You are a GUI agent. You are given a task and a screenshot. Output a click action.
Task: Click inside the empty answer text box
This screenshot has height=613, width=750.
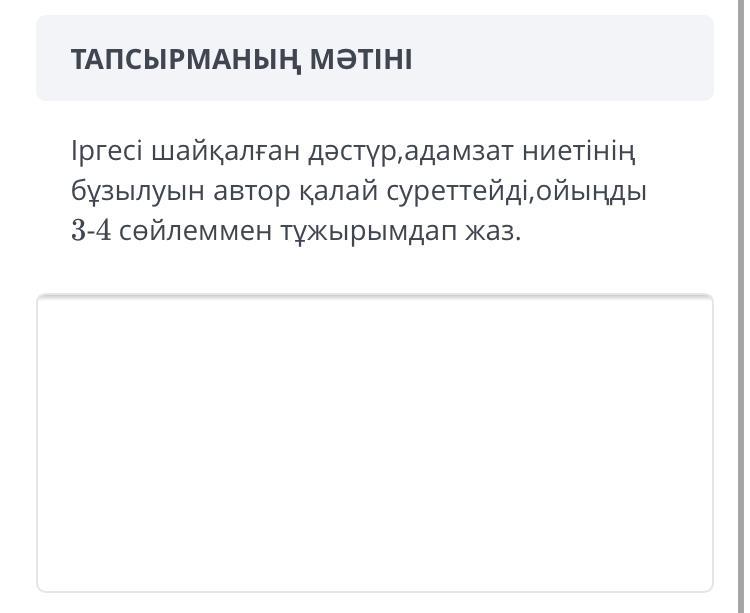coord(375,443)
